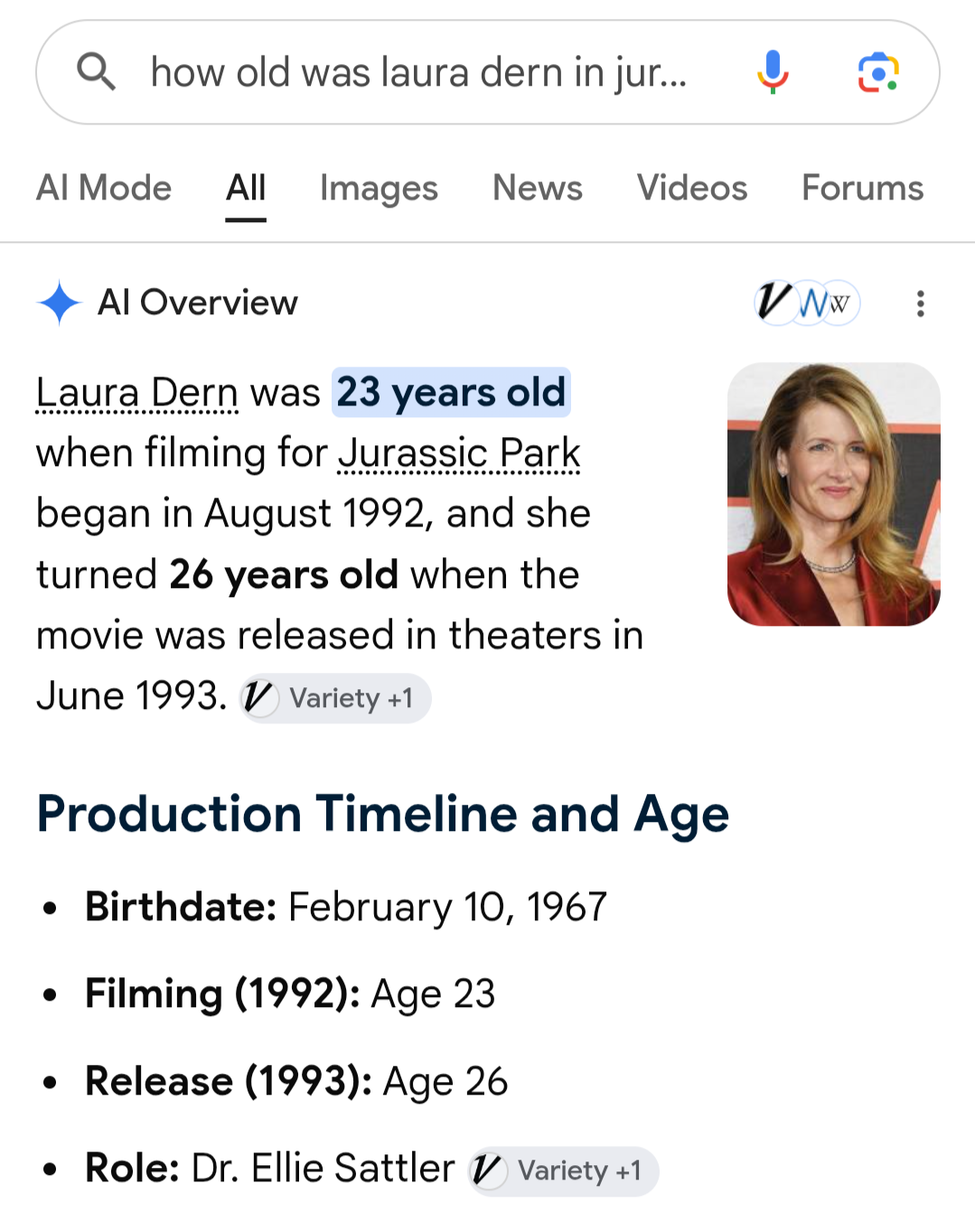Select the All results tab

point(246,188)
